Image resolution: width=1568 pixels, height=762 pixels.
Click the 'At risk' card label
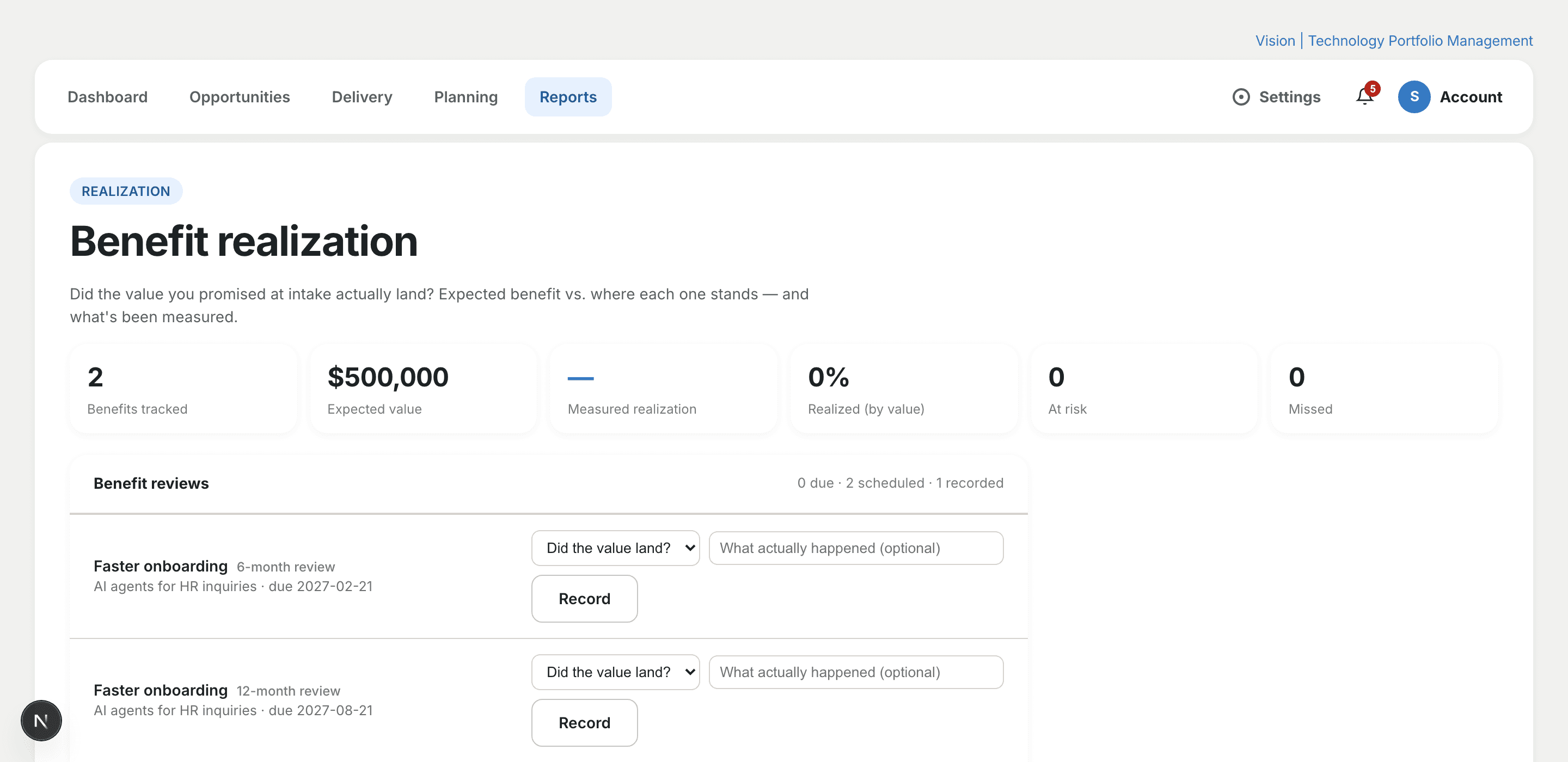(1067, 409)
